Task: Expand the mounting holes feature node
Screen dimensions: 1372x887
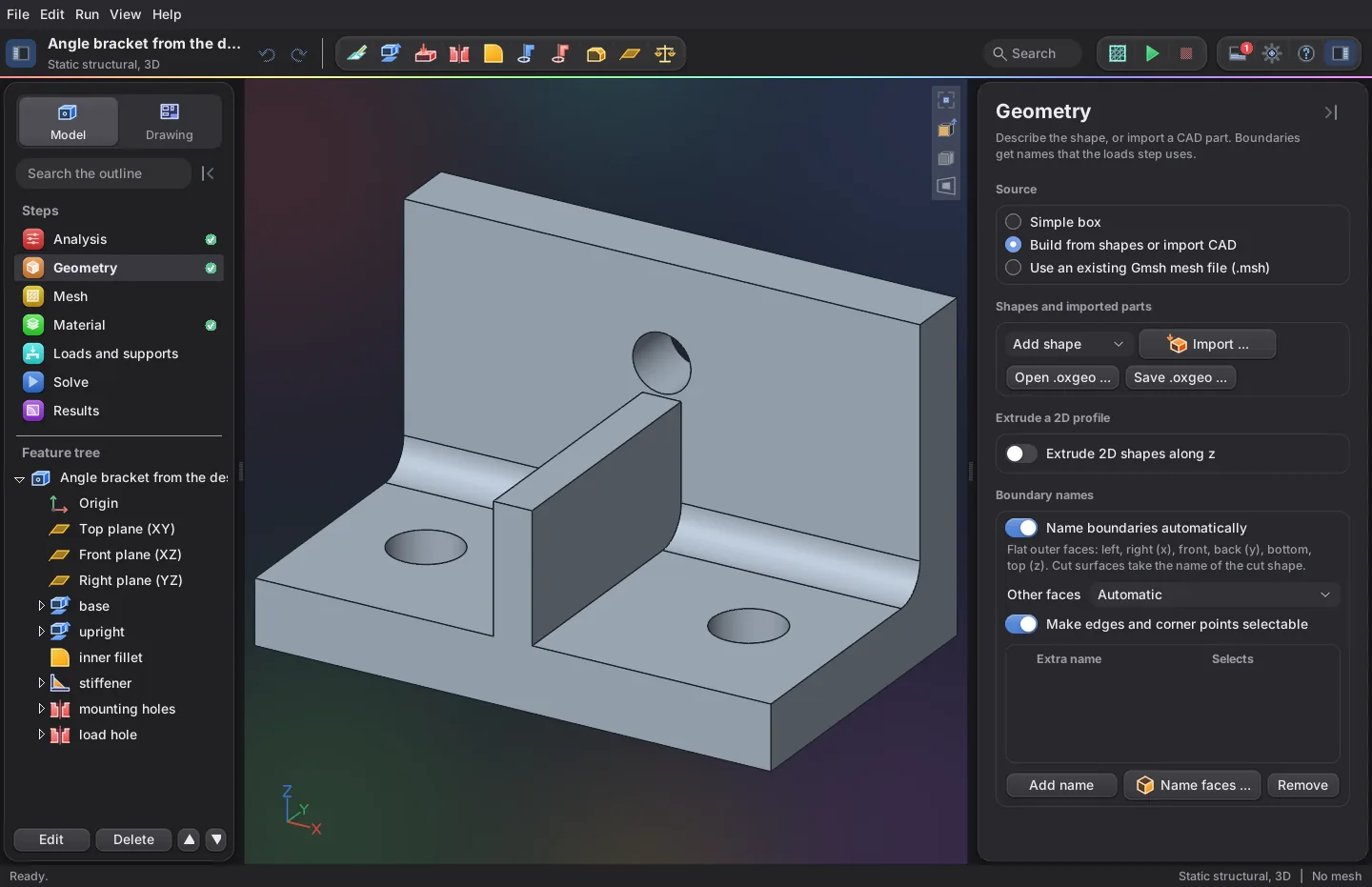Action: (x=41, y=709)
